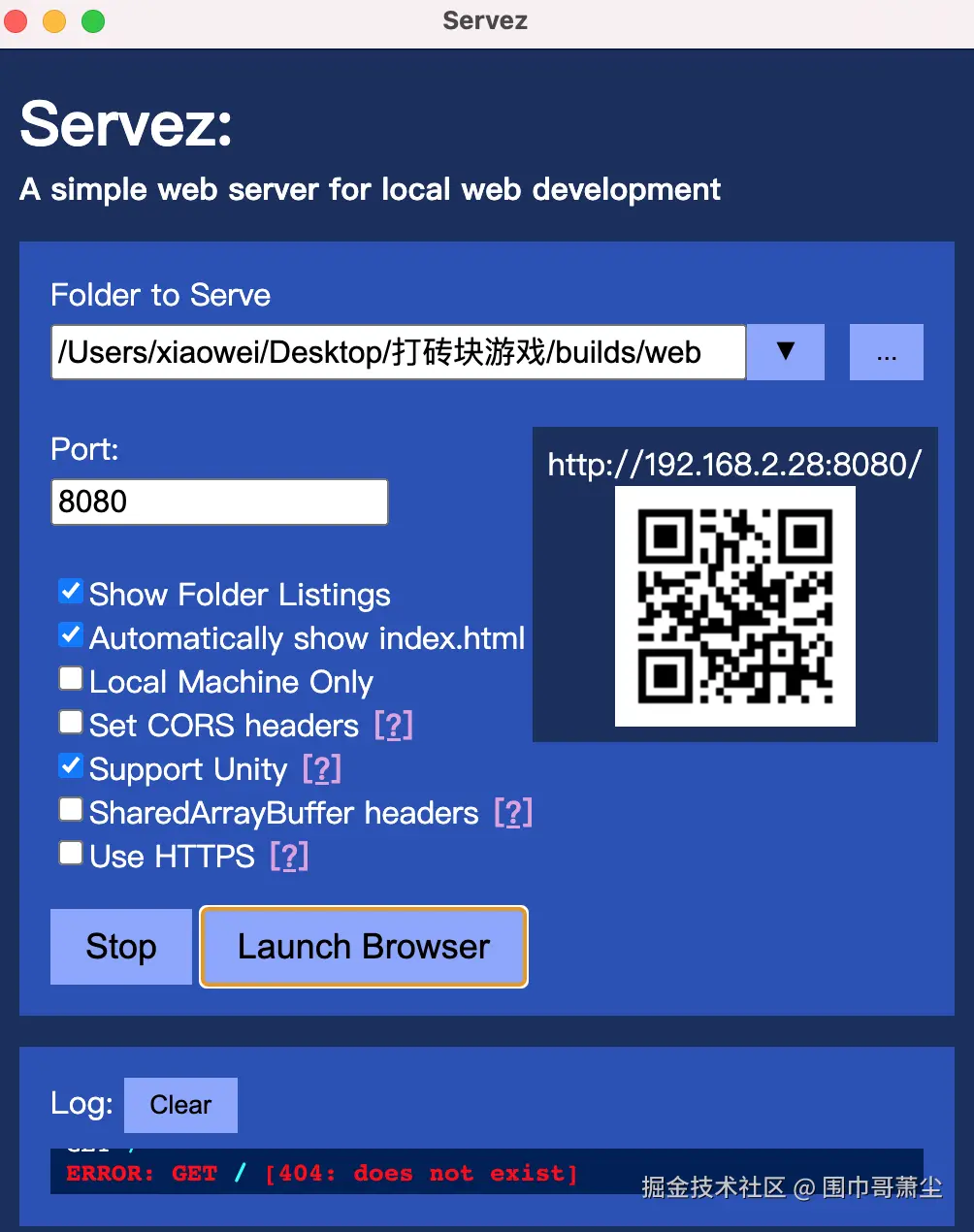Viewport: 974px width, 1232px height.
Task: Launch Browser for served folder
Action: point(364,947)
